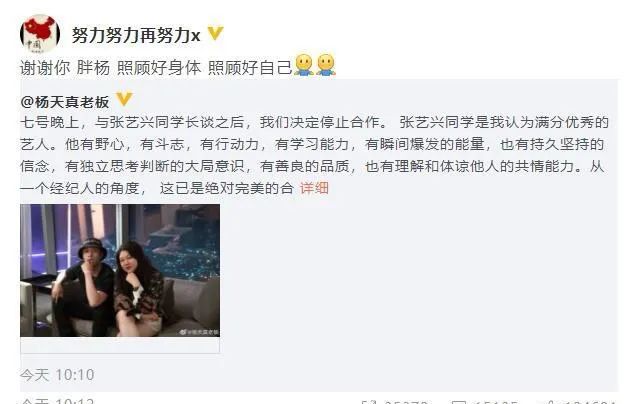Open the @杨天真老板 mention link
634x404 pixels.
pyautogui.click(x=65, y=102)
